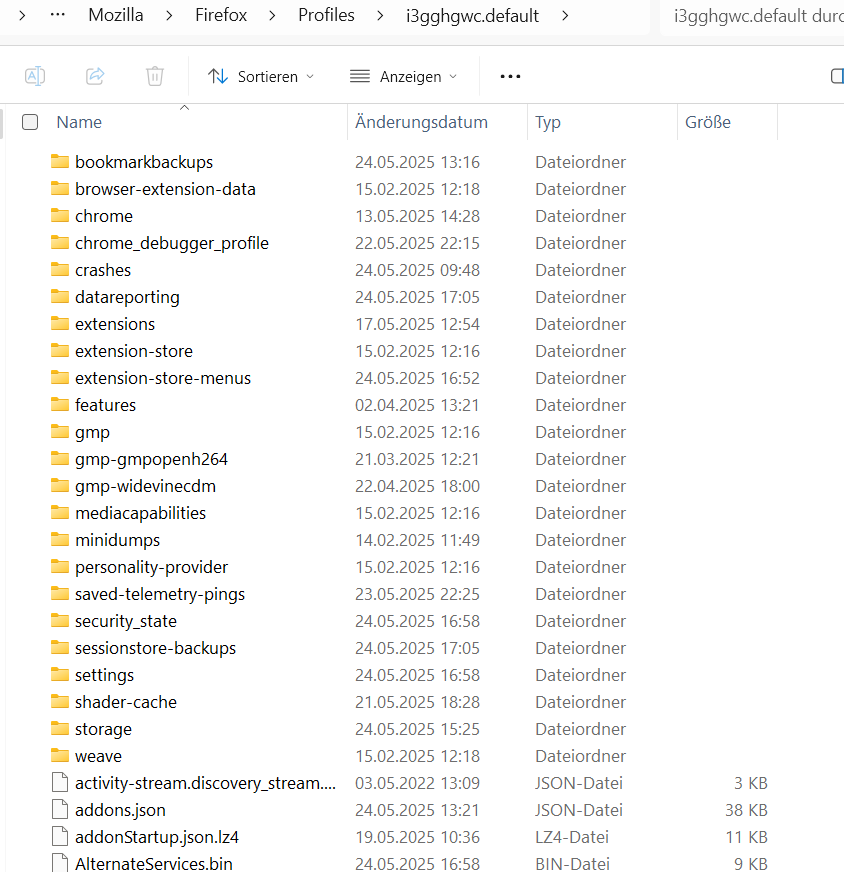Select the sessionstore-backups folder icon
The image size is (844, 872).
coord(60,647)
